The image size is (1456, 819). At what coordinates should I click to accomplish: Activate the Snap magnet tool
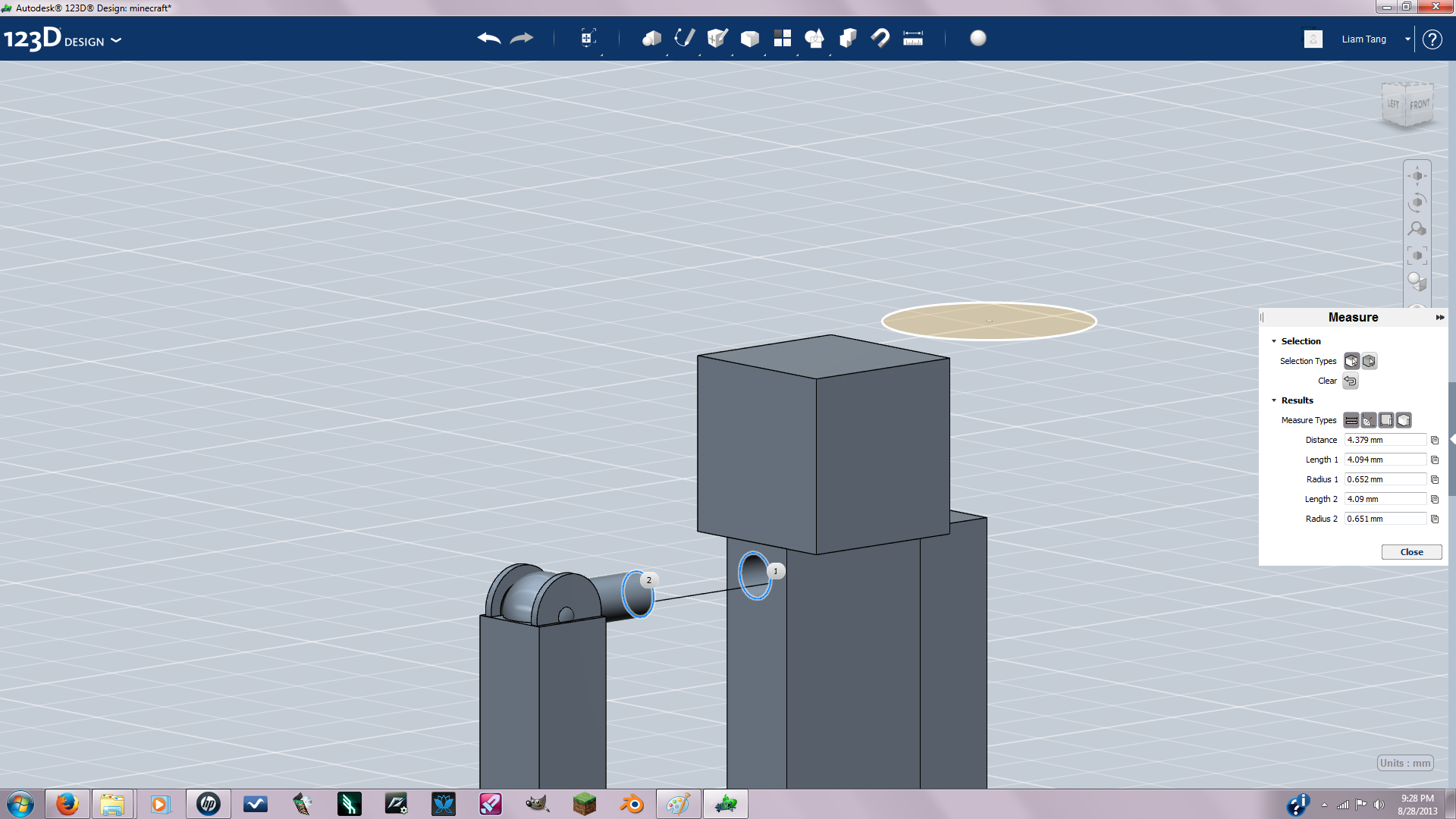click(x=880, y=38)
